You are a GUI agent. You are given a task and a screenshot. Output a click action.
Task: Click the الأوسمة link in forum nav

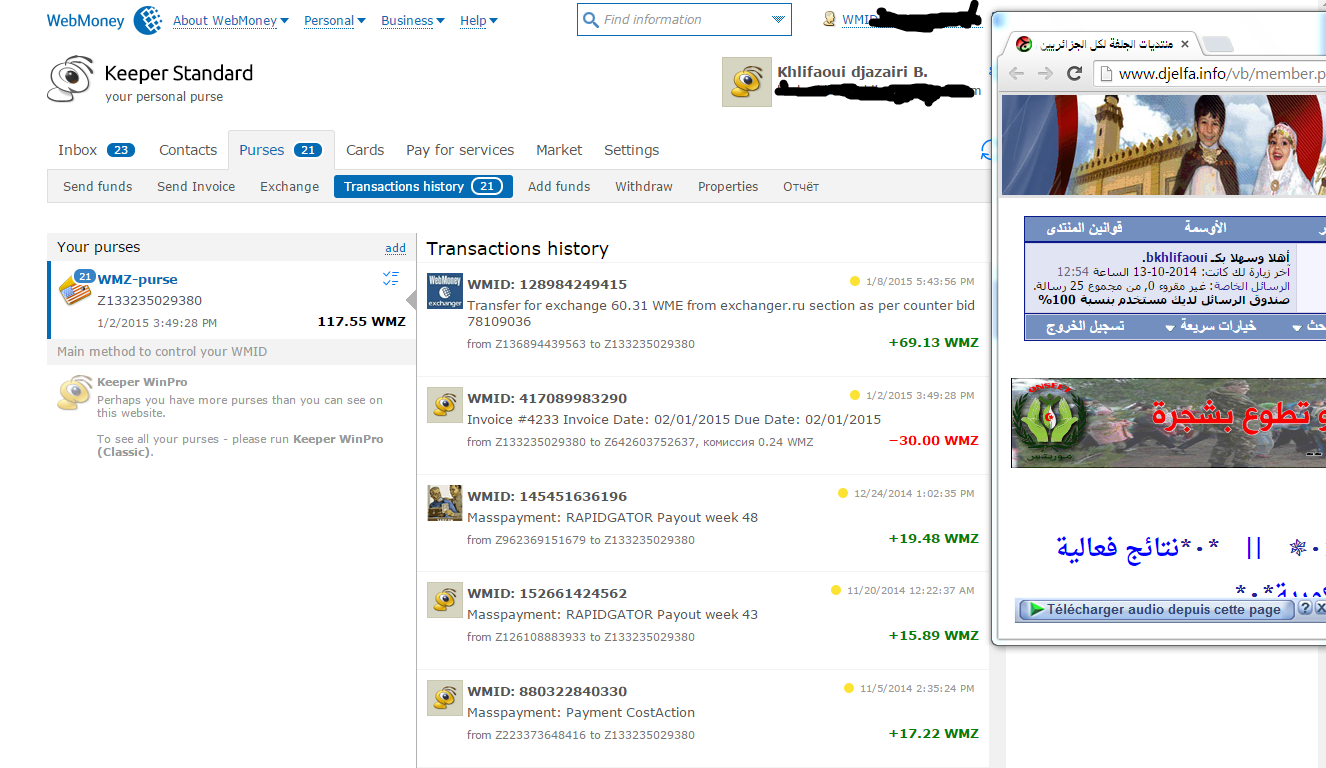click(1205, 228)
